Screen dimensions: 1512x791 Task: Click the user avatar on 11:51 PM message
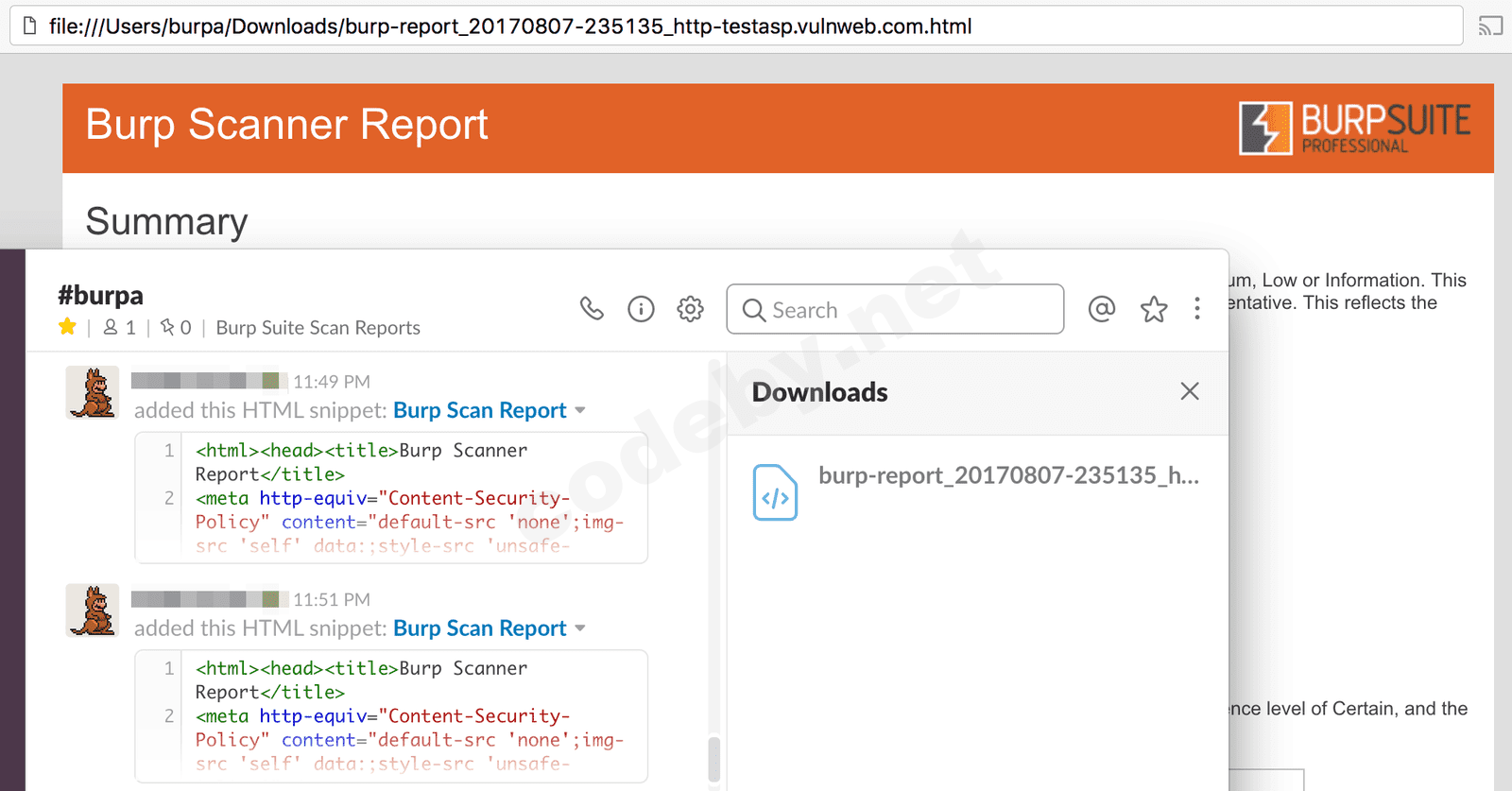(x=93, y=610)
